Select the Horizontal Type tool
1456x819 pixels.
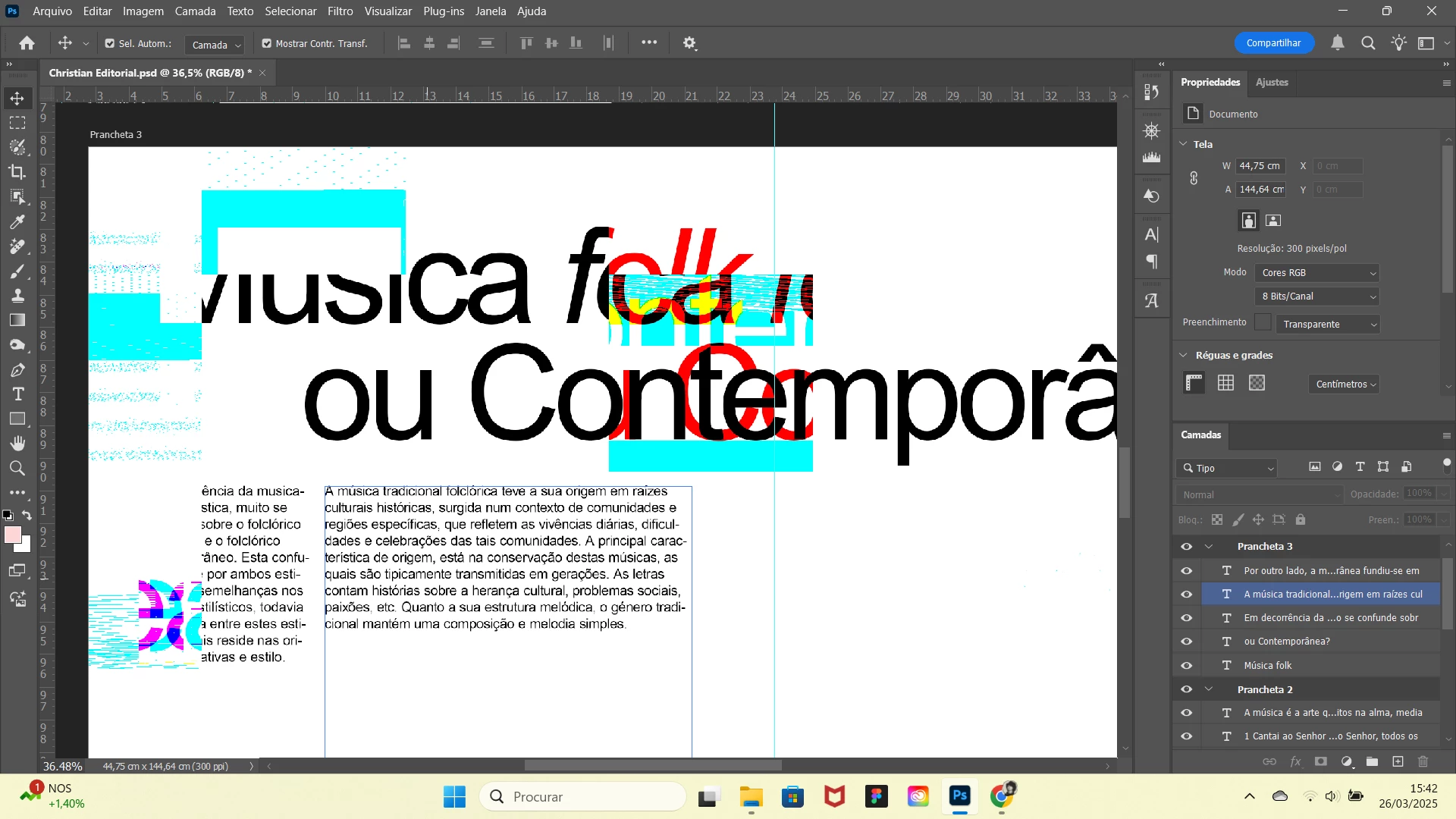[x=17, y=394]
